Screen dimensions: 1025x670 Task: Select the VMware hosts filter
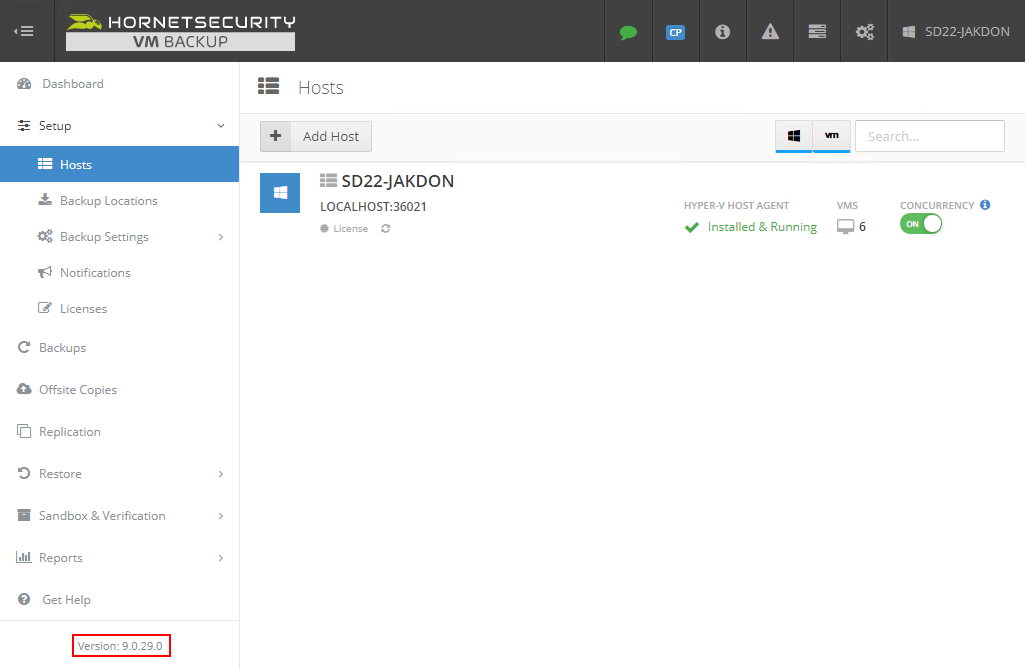pos(831,136)
